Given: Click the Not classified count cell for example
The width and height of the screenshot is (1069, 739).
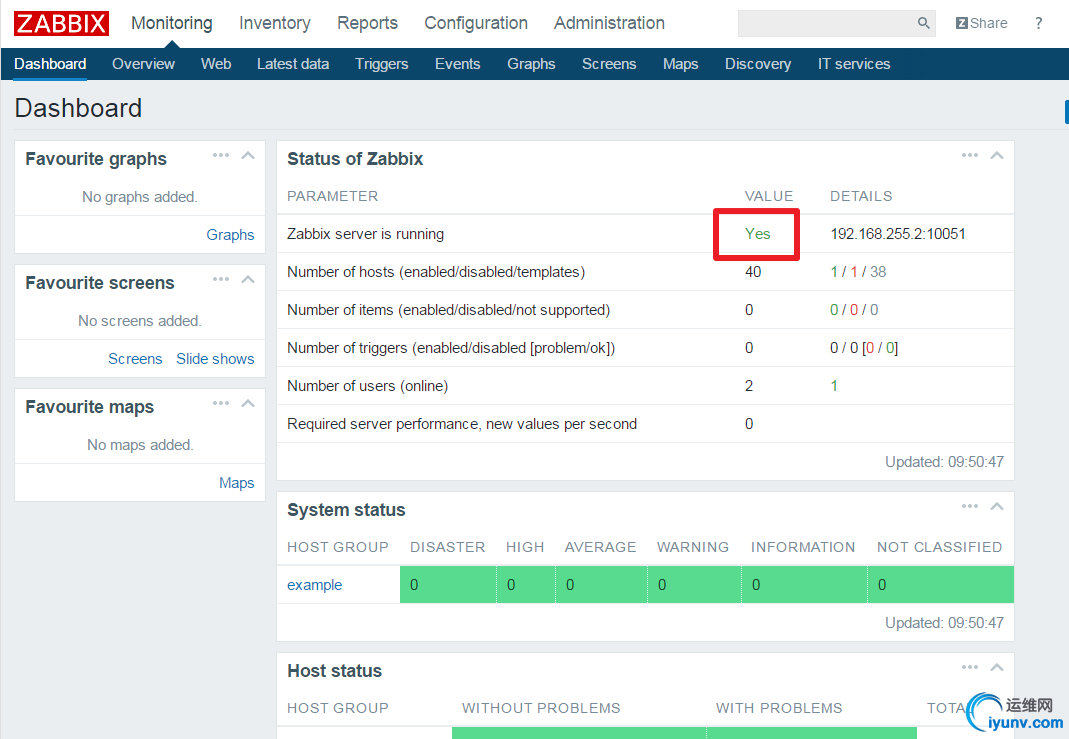Looking at the screenshot, I should pos(941,585).
